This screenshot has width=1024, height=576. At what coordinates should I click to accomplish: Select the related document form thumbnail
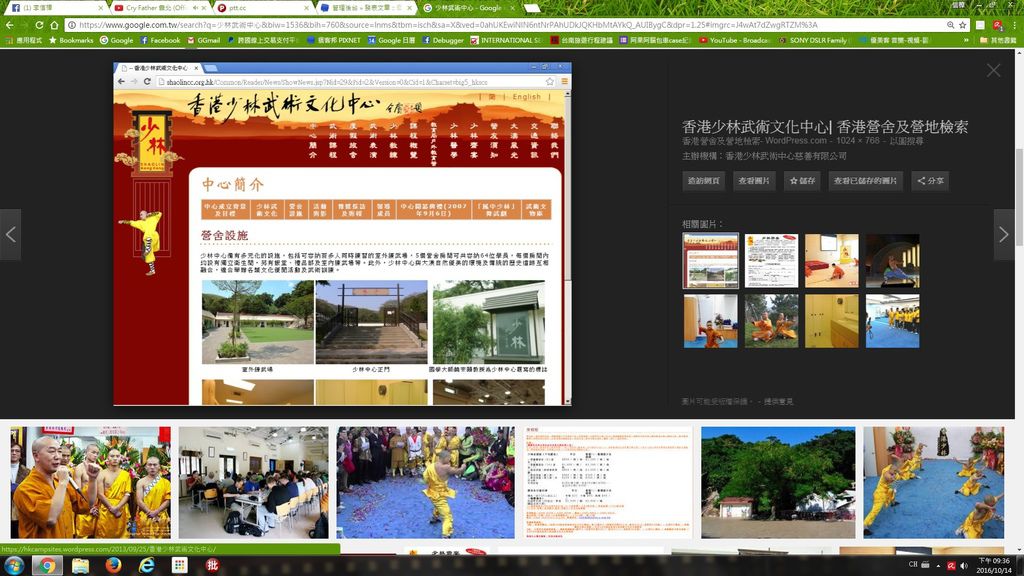[x=771, y=261]
